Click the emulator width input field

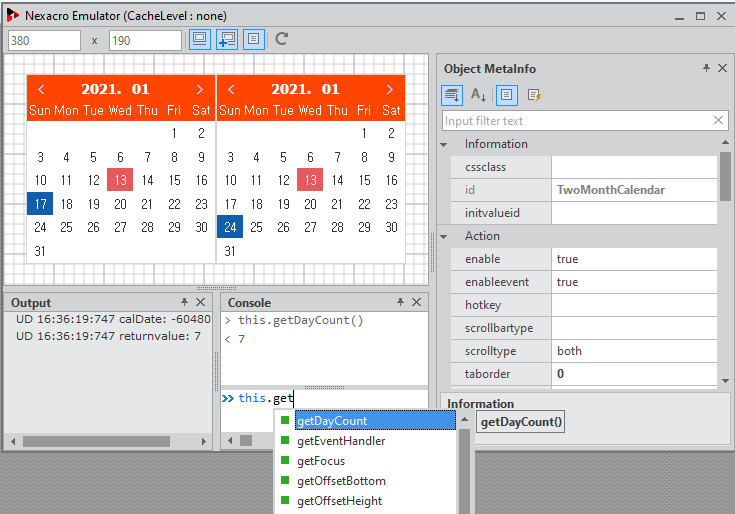pyautogui.click(x=44, y=40)
